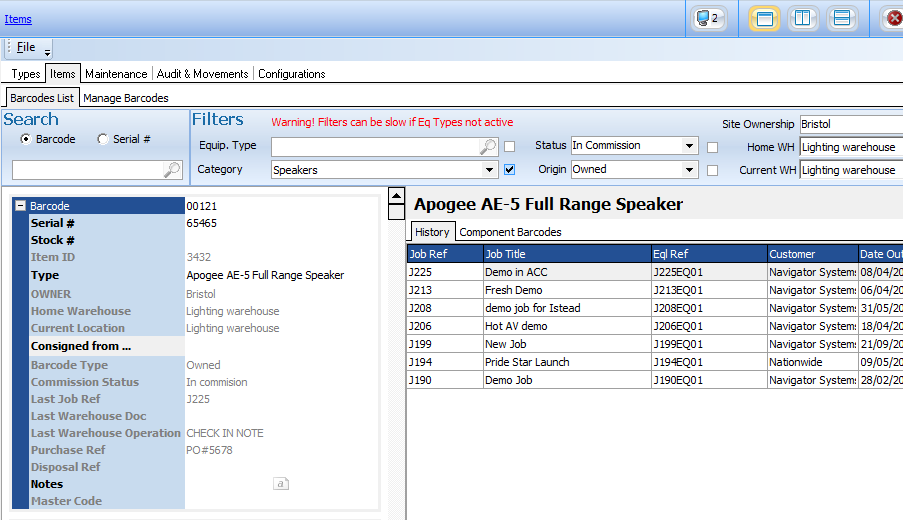
Task: Click the Equip. Type lookup magnifier
Action: pyautogui.click(x=488, y=147)
